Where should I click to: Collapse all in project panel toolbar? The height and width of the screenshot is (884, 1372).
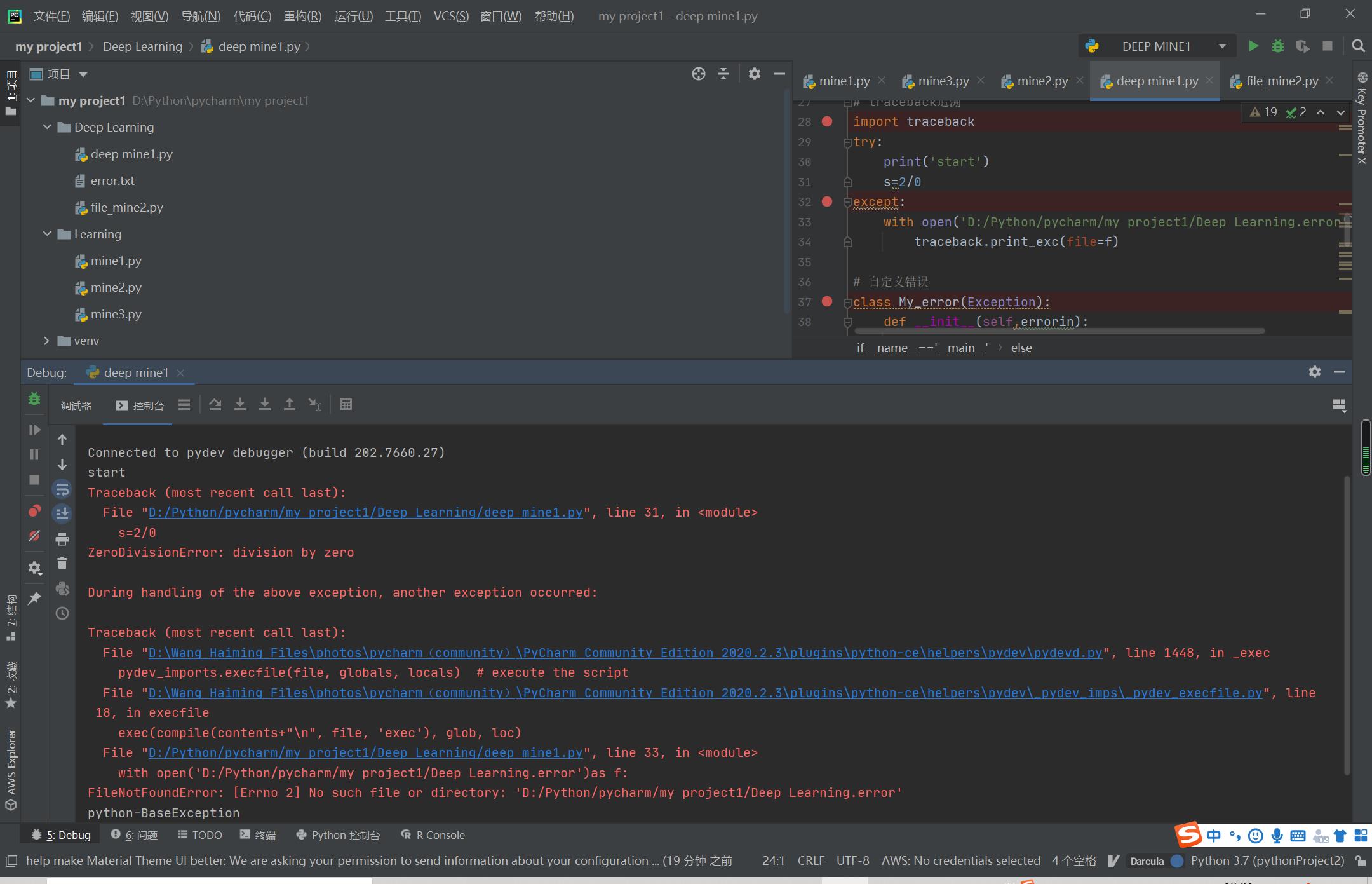tap(723, 74)
